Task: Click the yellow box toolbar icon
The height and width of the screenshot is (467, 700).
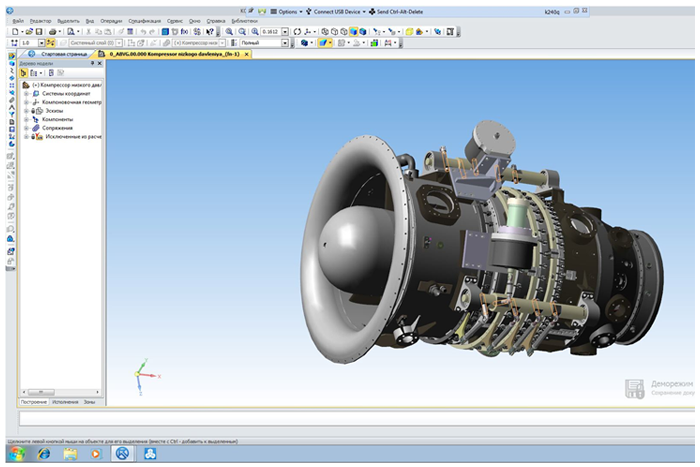Action: (409, 32)
